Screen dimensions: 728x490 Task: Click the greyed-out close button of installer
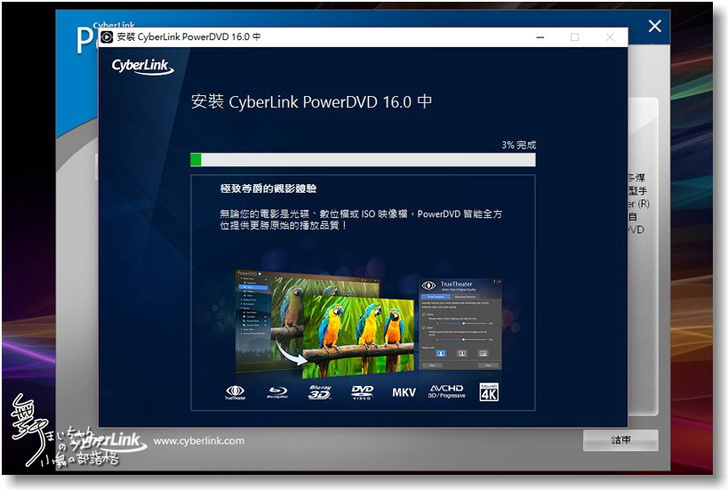pyautogui.click(x=610, y=37)
